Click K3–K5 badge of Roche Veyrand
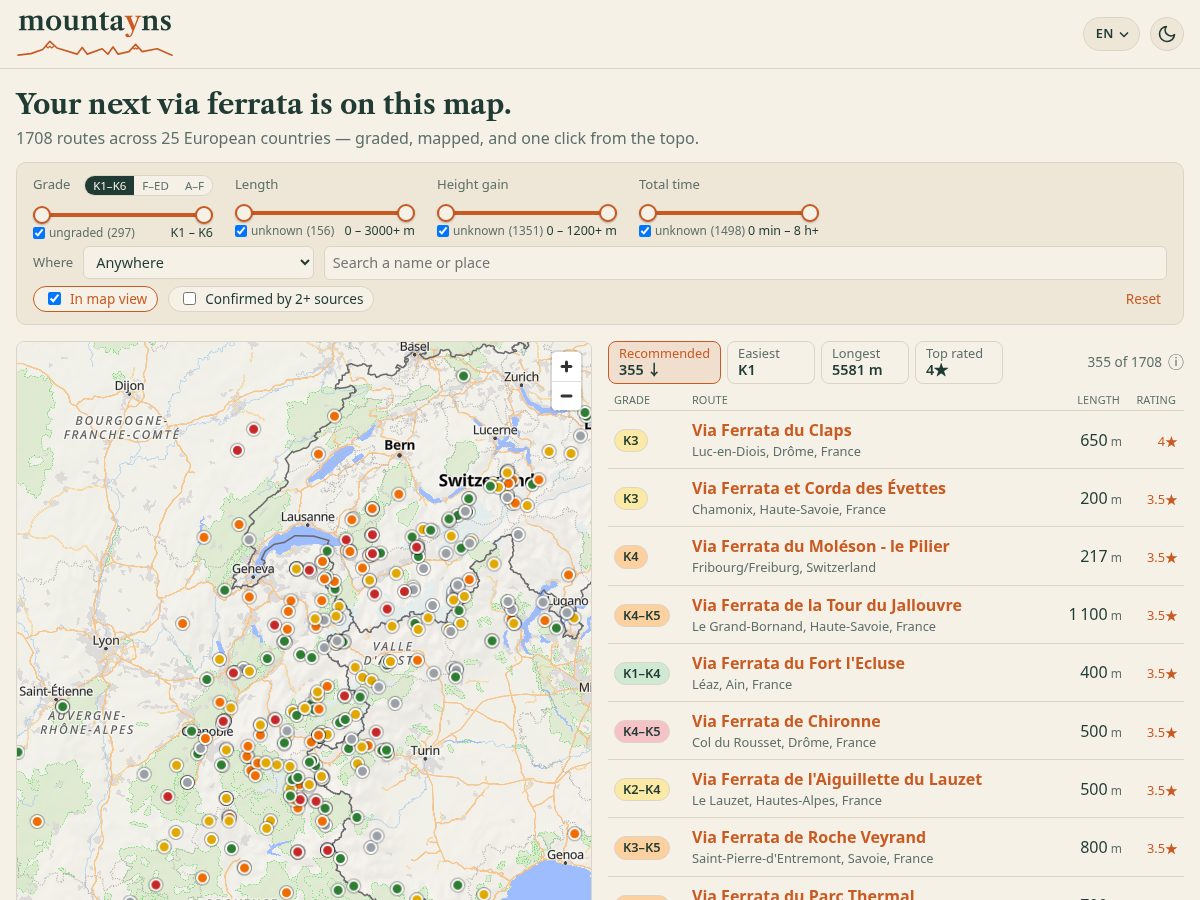This screenshot has height=900, width=1200. [x=641, y=847]
